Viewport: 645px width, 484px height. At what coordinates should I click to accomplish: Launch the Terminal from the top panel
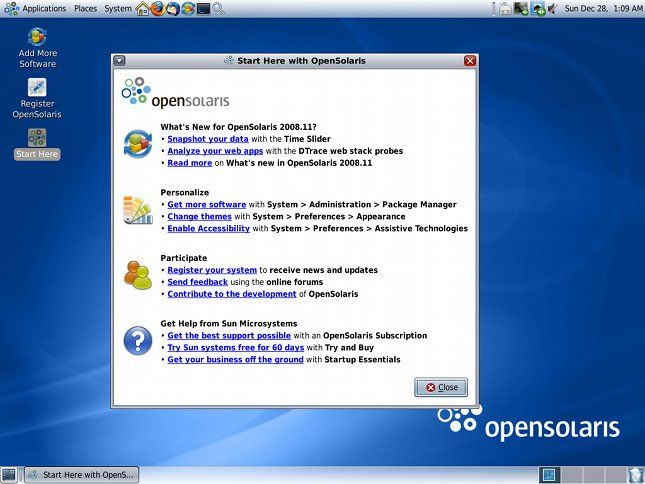(x=203, y=8)
